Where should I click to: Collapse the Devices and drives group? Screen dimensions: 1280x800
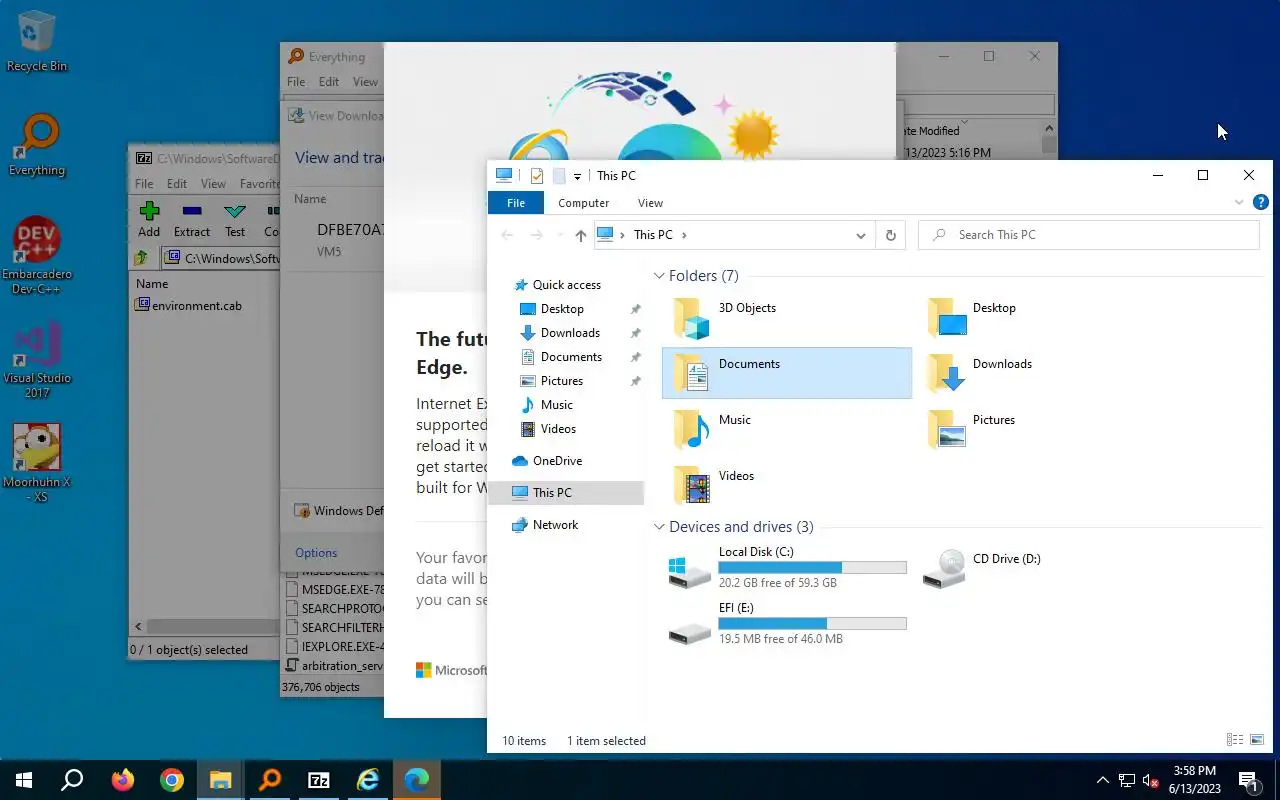pyautogui.click(x=660, y=527)
